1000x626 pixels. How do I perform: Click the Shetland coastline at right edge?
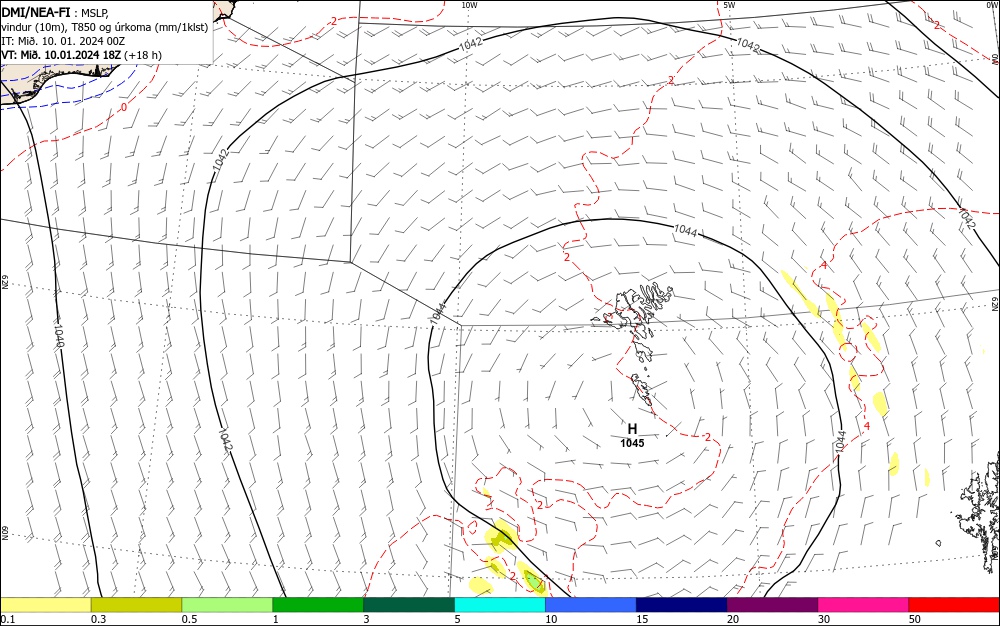982,516
